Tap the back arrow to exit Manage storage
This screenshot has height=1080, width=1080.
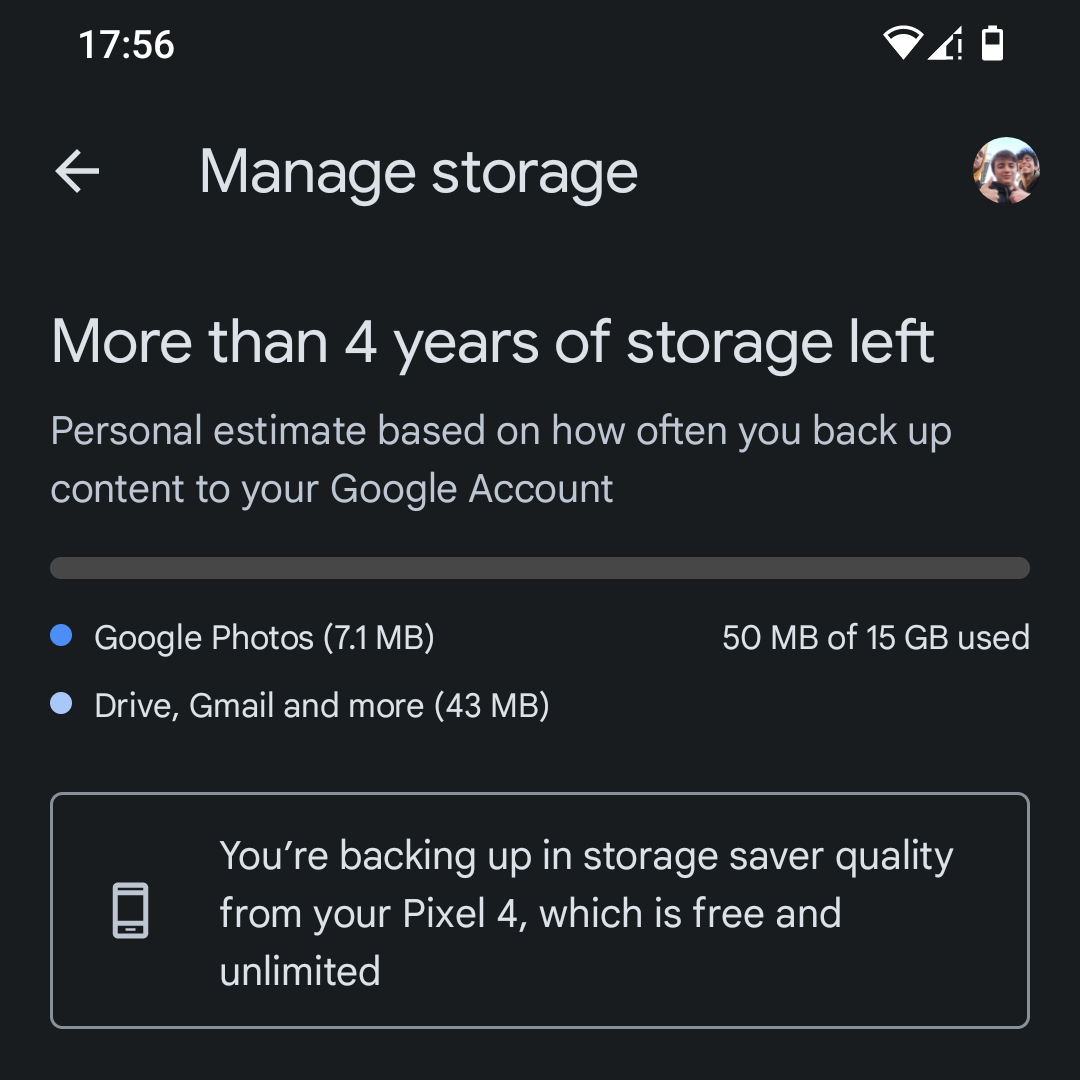pos(75,171)
